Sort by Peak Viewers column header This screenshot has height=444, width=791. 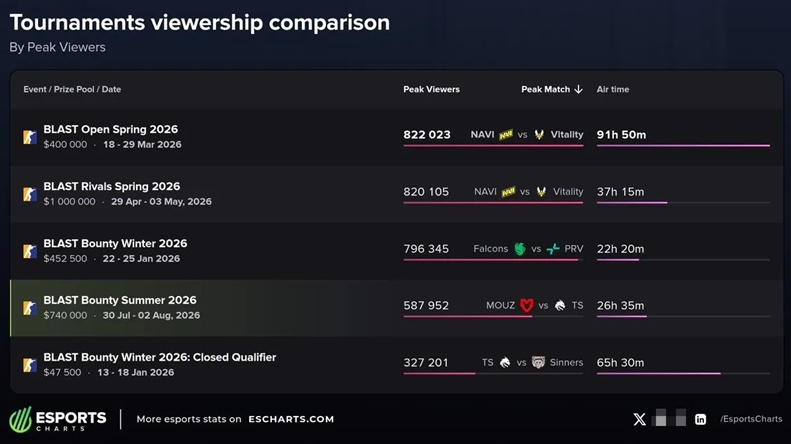[x=431, y=89]
